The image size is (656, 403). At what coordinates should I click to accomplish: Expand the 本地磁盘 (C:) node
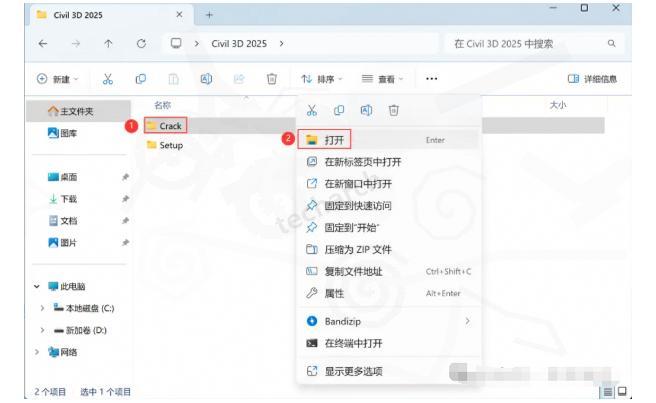click(42, 308)
